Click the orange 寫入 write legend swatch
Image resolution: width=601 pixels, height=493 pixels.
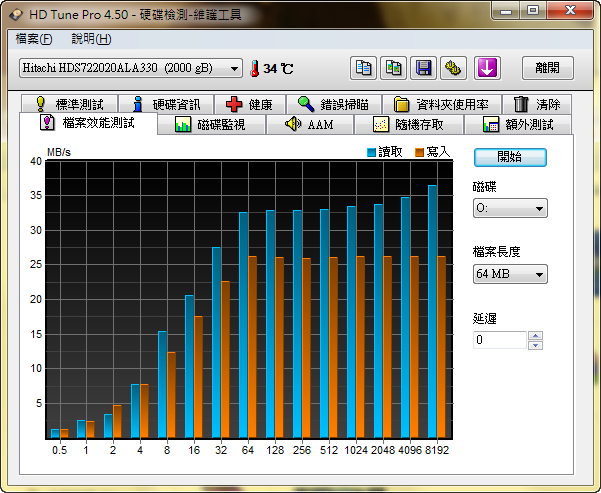coord(419,152)
